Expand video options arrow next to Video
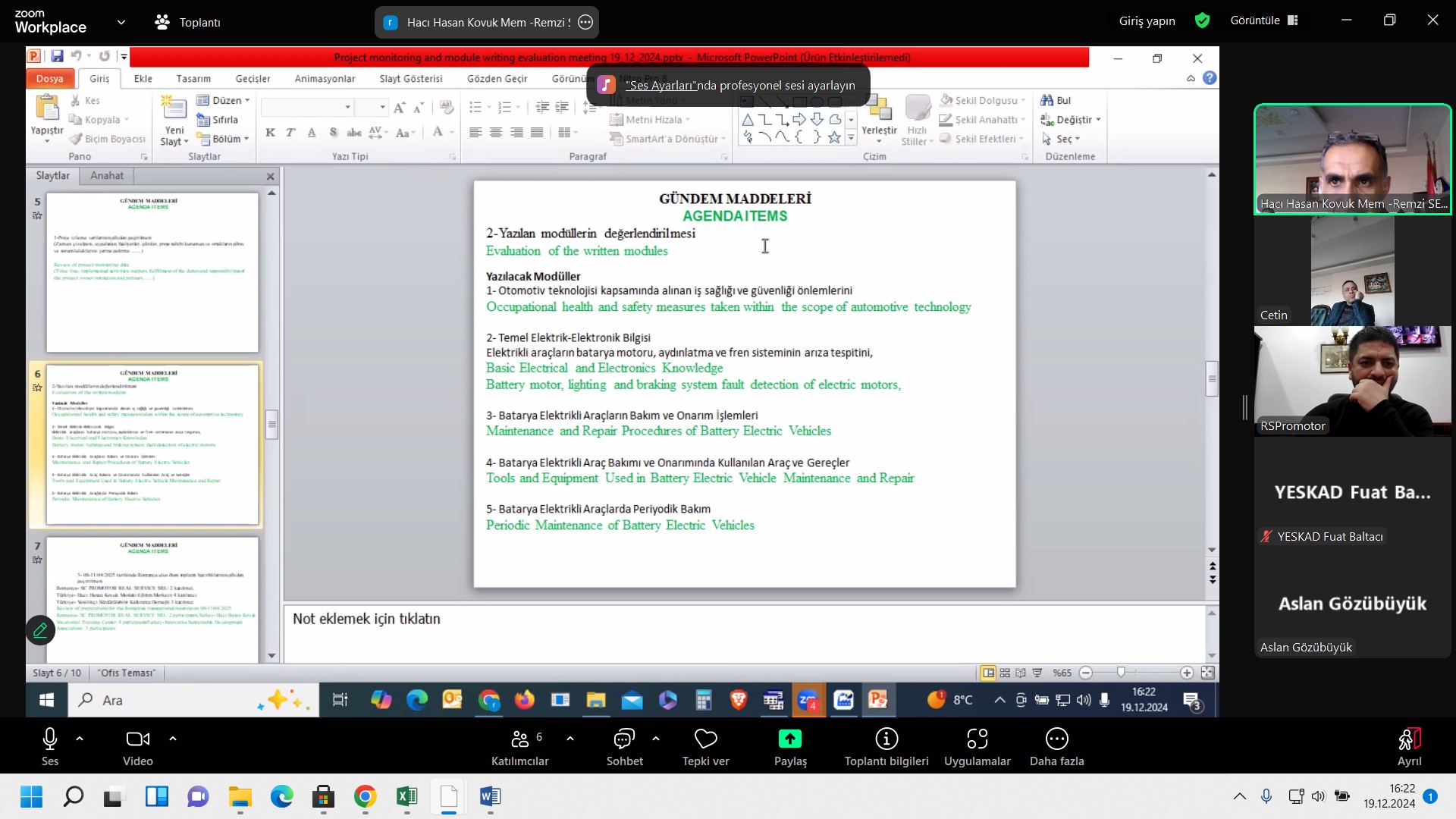 173,739
